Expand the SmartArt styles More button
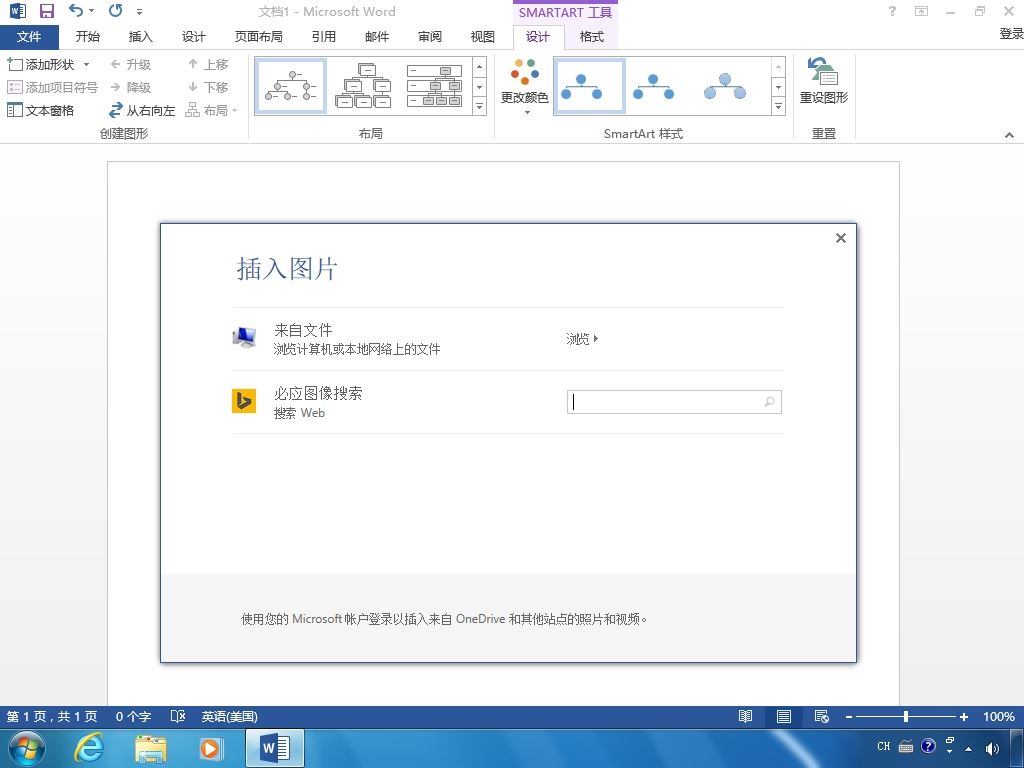This screenshot has width=1024, height=768. pos(778,105)
